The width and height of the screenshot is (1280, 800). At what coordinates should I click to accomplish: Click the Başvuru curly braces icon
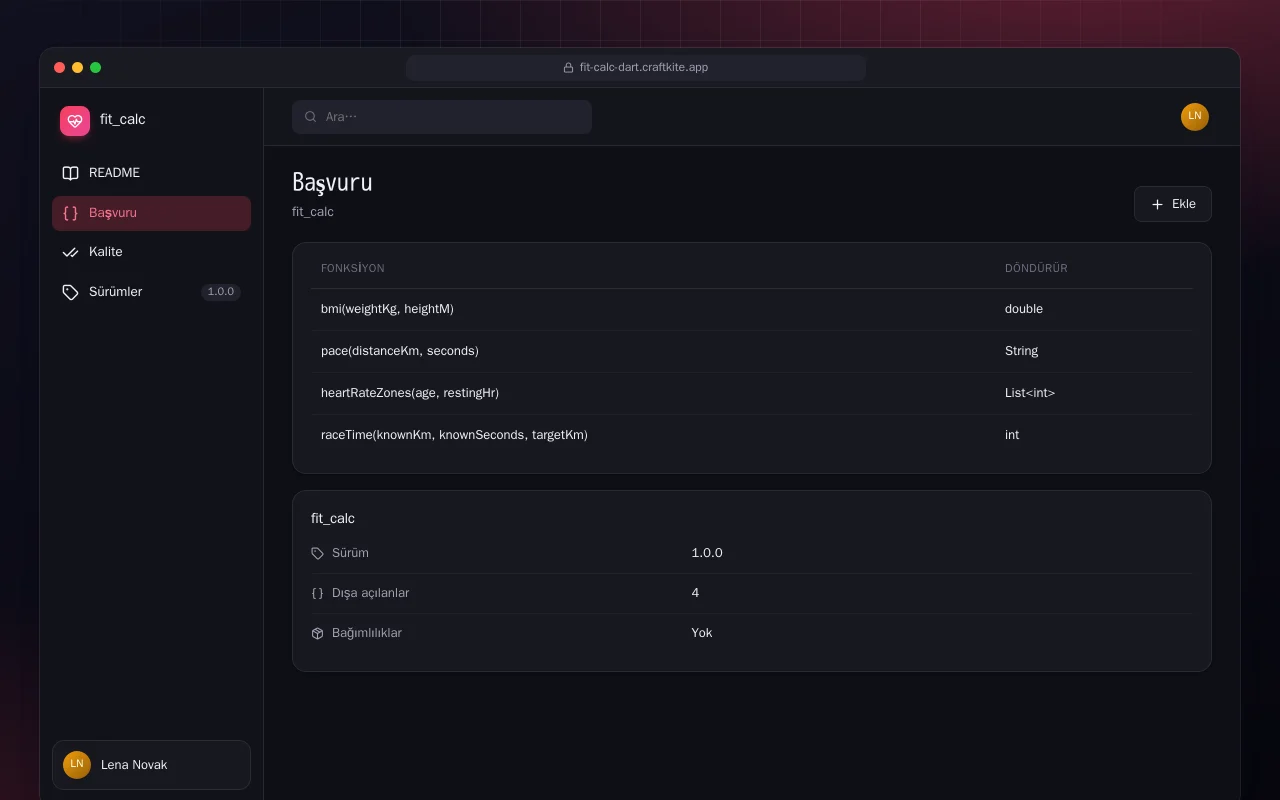pos(70,213)
